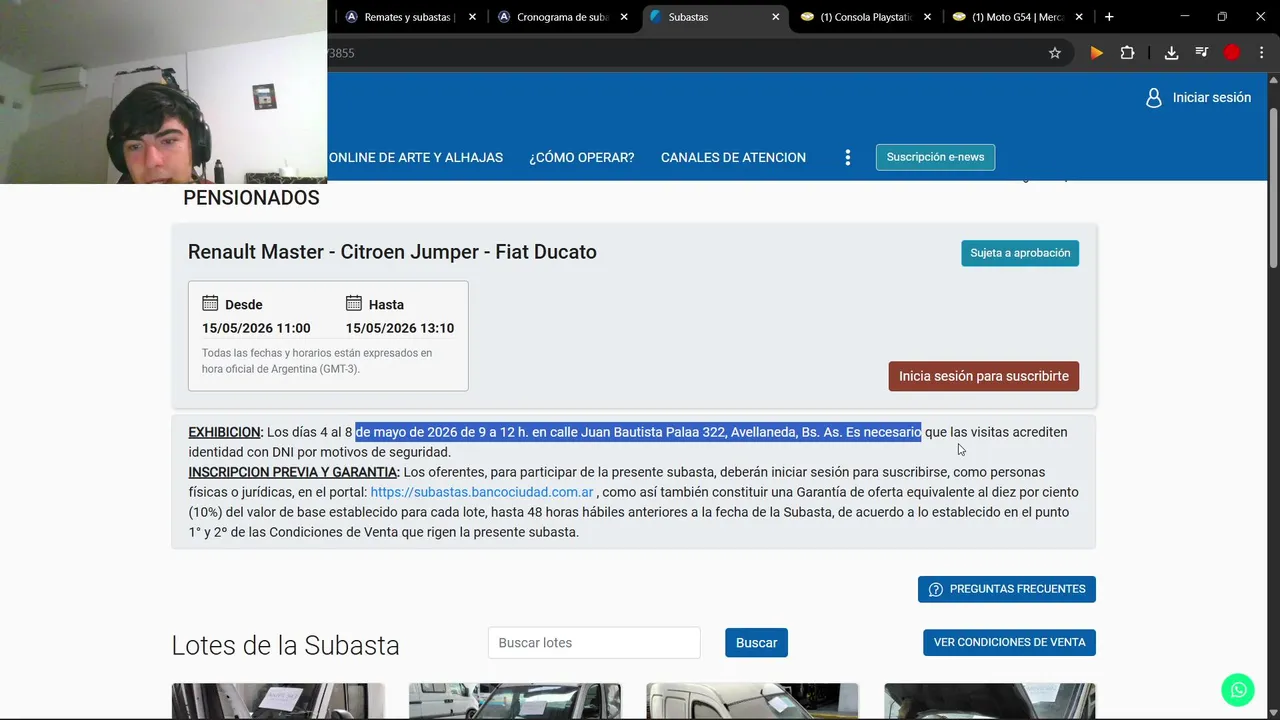Switch to the Consola Playstation tab

click(866, 17)
